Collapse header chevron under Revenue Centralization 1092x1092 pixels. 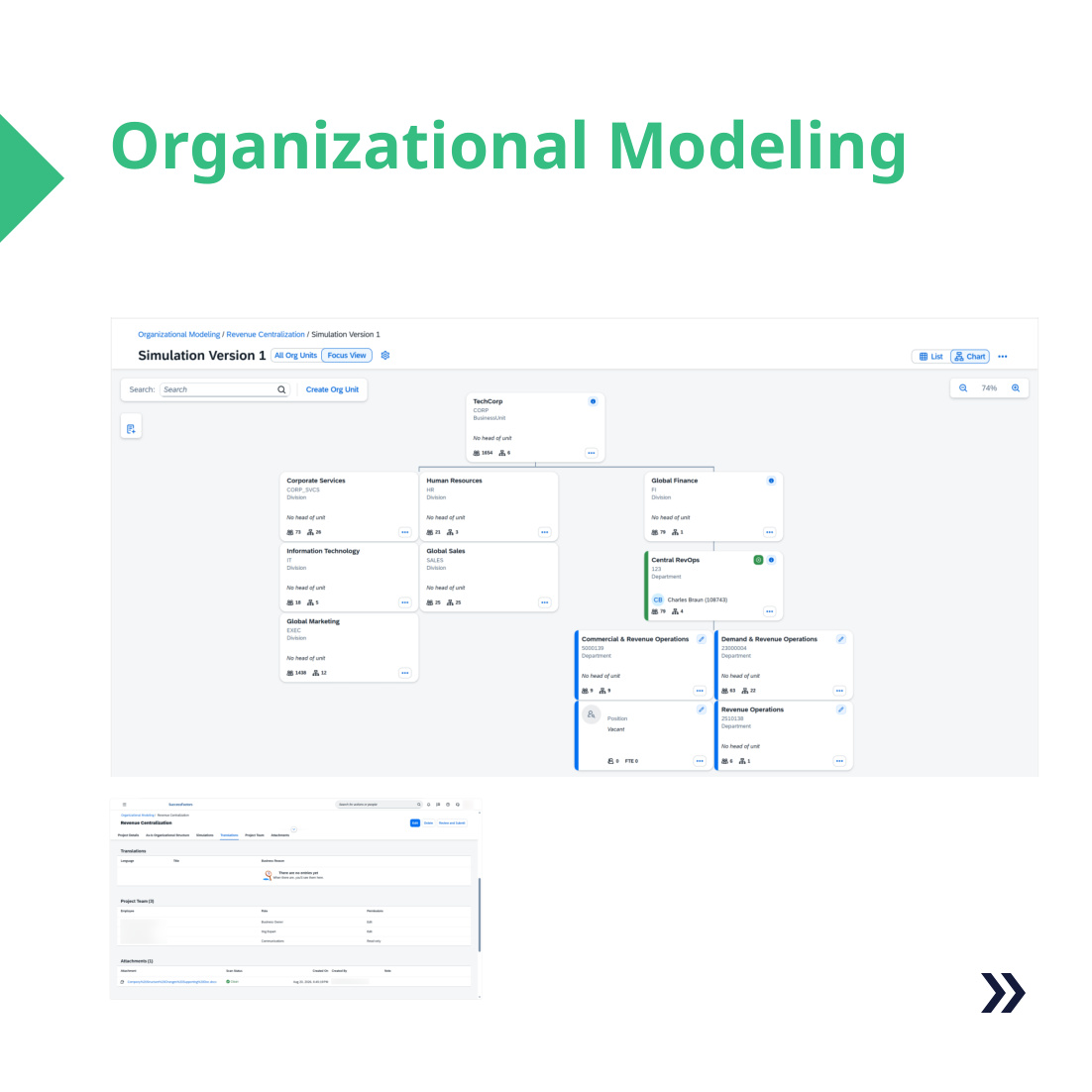294,829
